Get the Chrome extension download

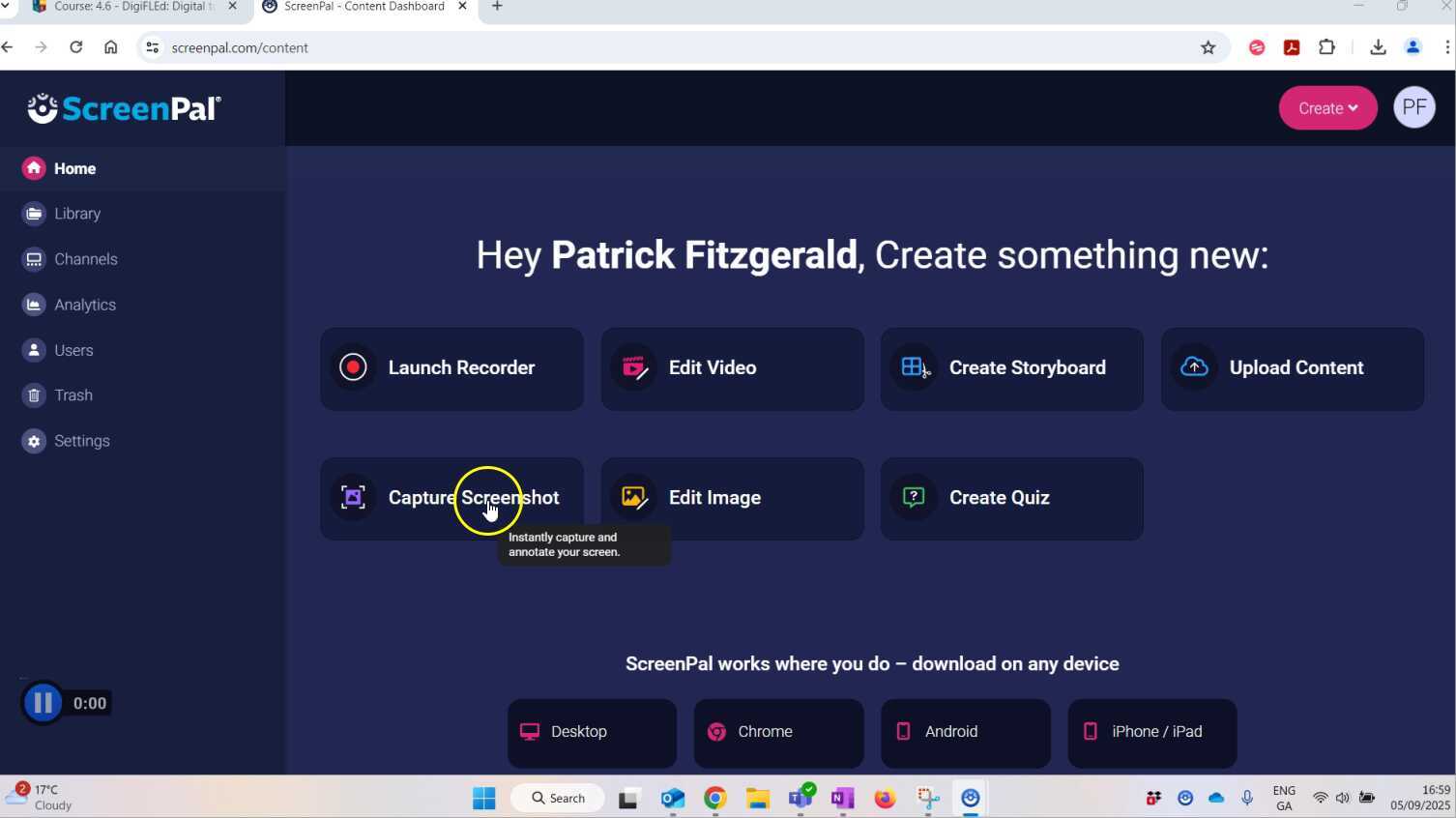coord(778,732)
